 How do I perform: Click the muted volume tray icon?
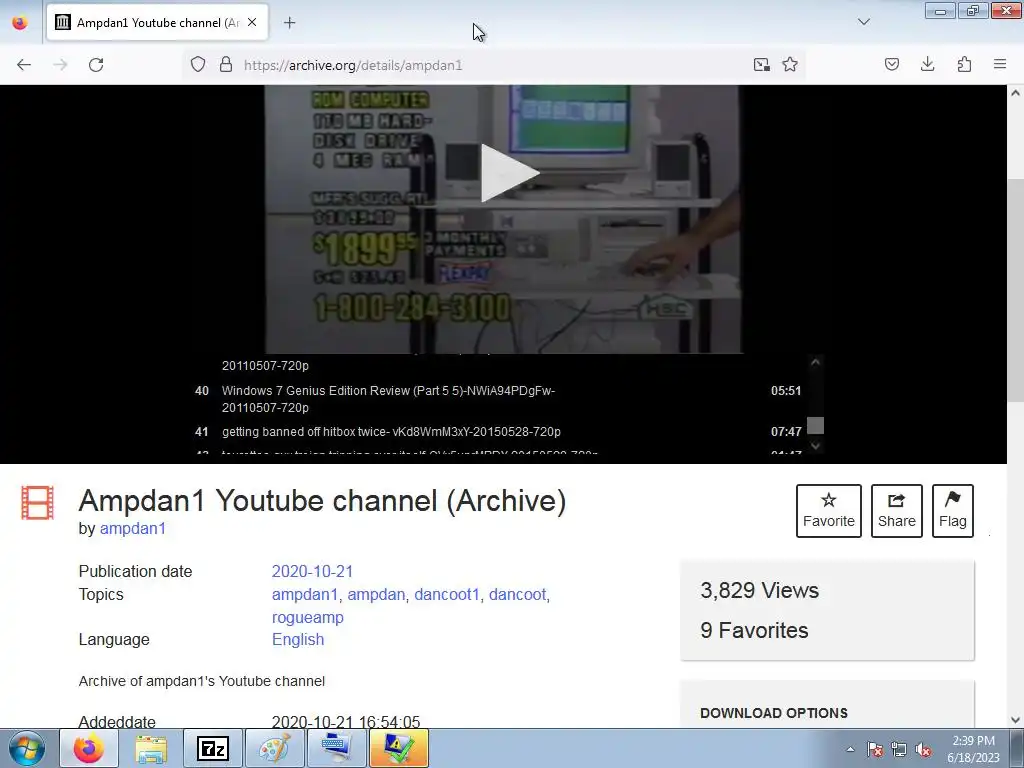923,749
